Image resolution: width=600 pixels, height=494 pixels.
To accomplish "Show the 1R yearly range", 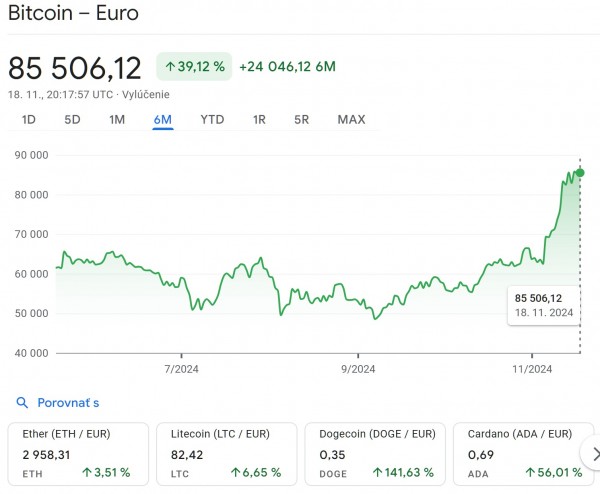I will tap(259, 120).
